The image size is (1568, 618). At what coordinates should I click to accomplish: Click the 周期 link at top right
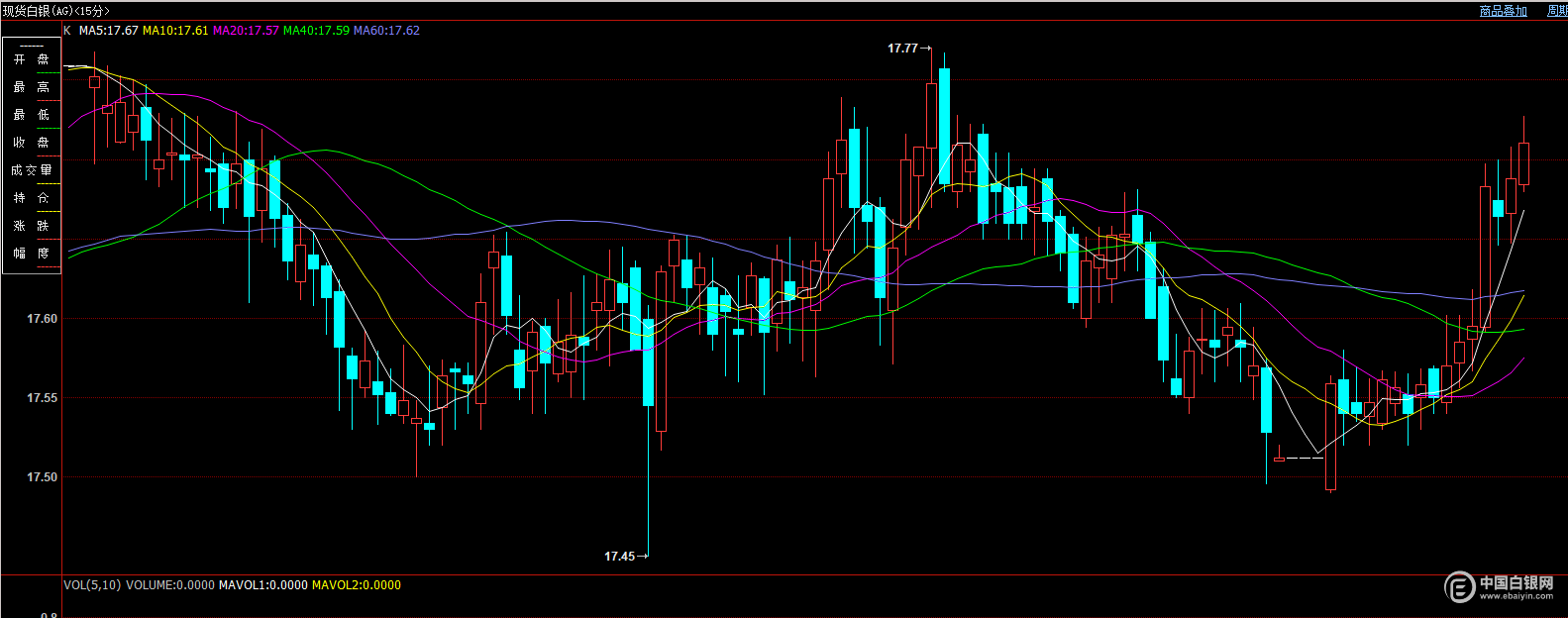[1557, 11]
